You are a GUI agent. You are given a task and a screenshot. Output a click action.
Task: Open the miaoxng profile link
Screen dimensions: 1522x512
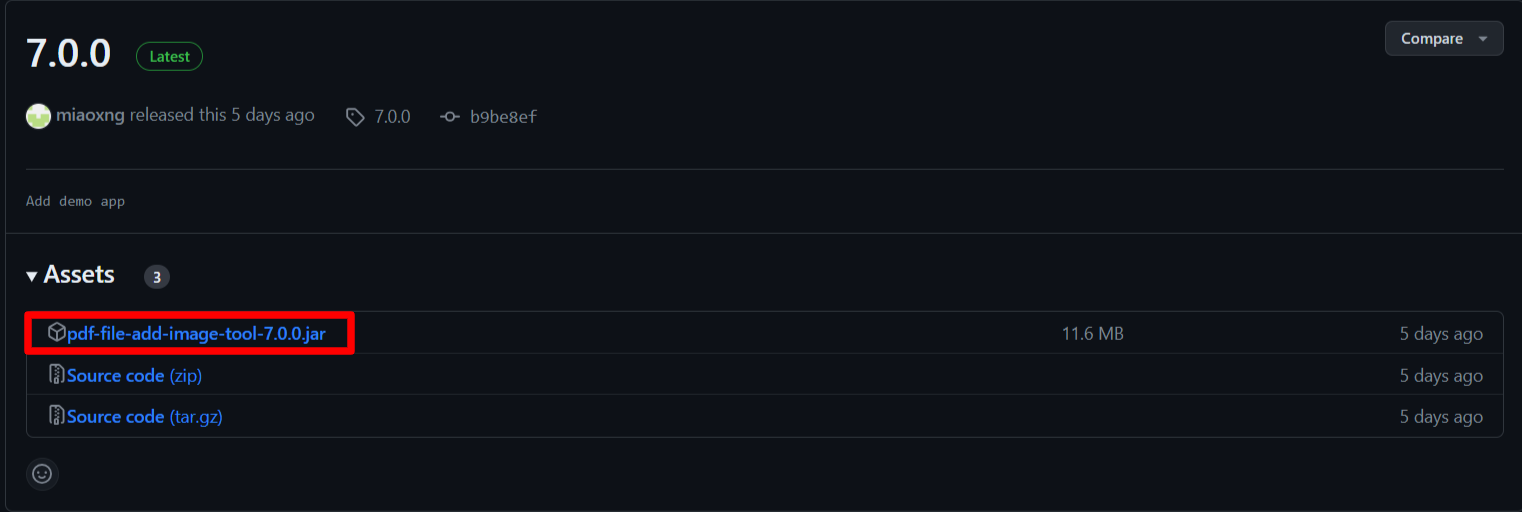(x=91, y=116)
